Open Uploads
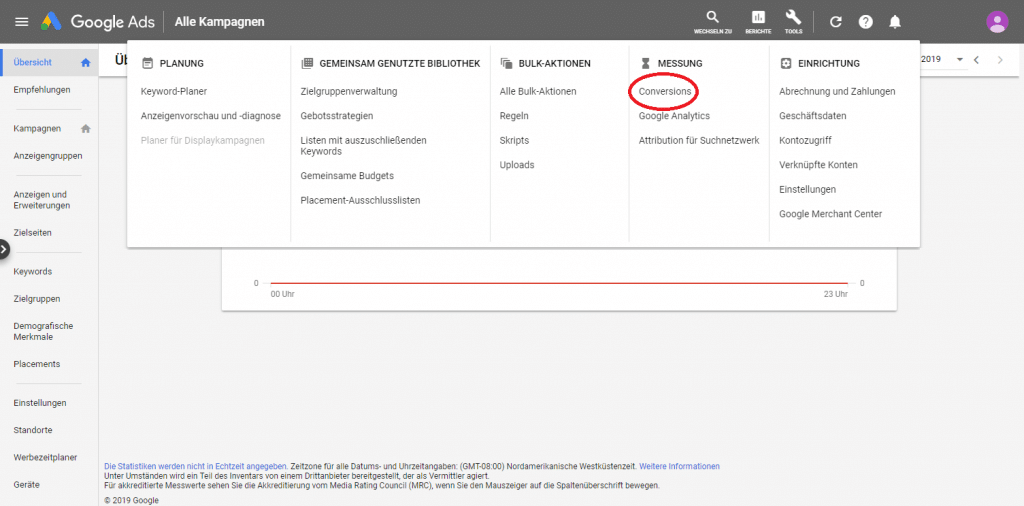The height and width of the screenshot is (506, 1024). pyautogui.click(x=517, y=165)
